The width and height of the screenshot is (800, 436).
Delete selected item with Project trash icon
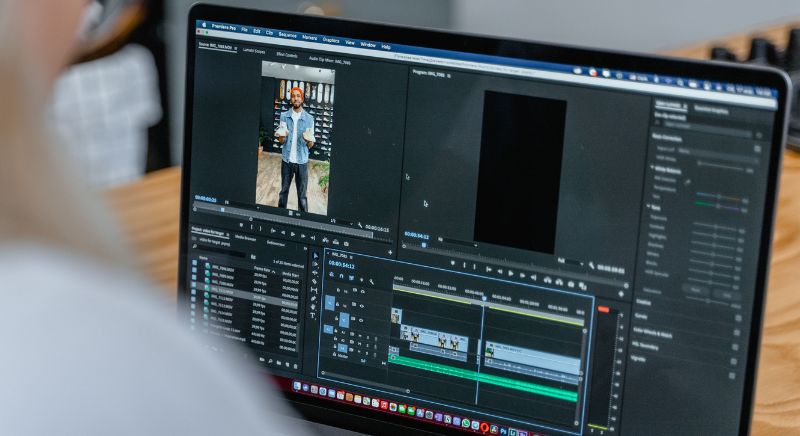tap(296, 366)
